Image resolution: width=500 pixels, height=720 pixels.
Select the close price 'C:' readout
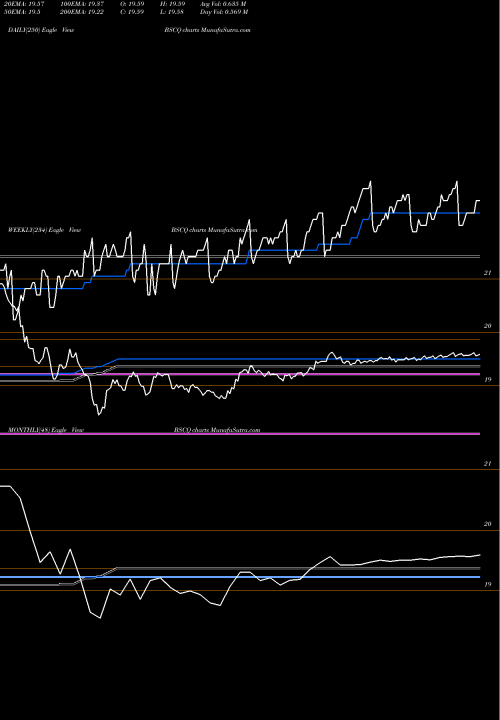132,12
